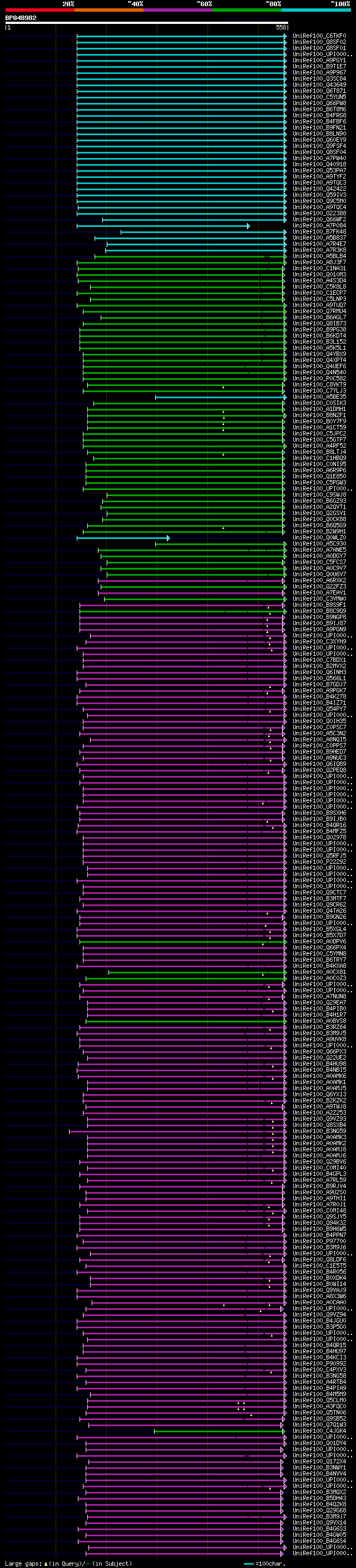The height and width of the screenshot is (1568, 356).
Task: Click the cyan ~100% legend bar
Action: (316, 10)
